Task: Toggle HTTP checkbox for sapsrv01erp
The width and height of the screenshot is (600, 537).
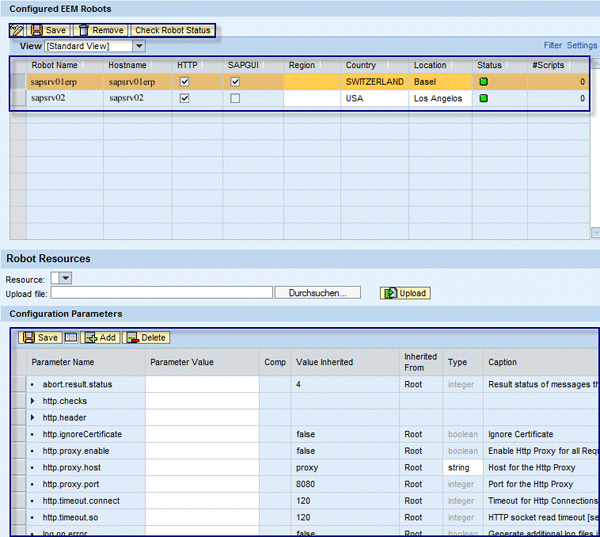Action: coord(184,81)
